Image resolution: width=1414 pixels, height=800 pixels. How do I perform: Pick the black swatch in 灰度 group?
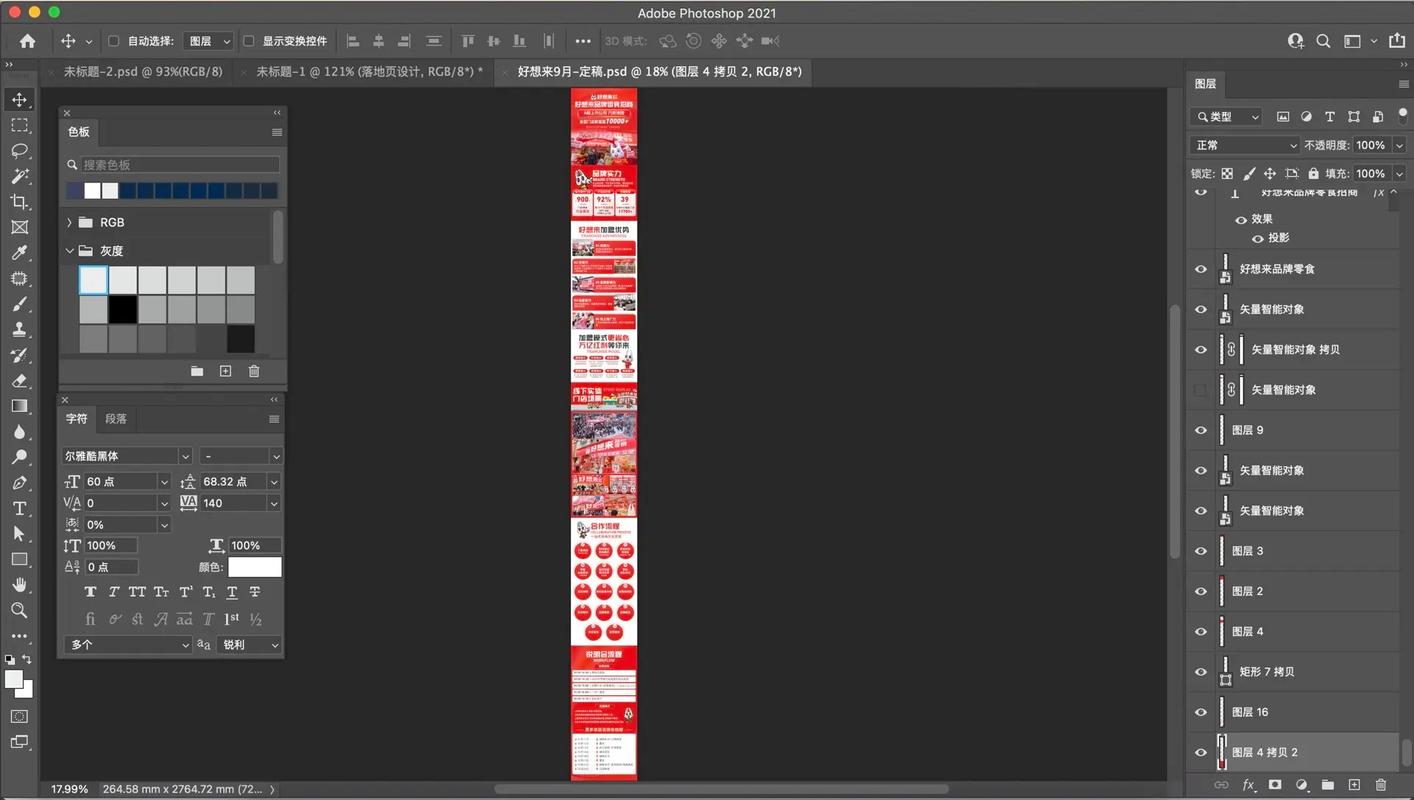tap(123, 310)
